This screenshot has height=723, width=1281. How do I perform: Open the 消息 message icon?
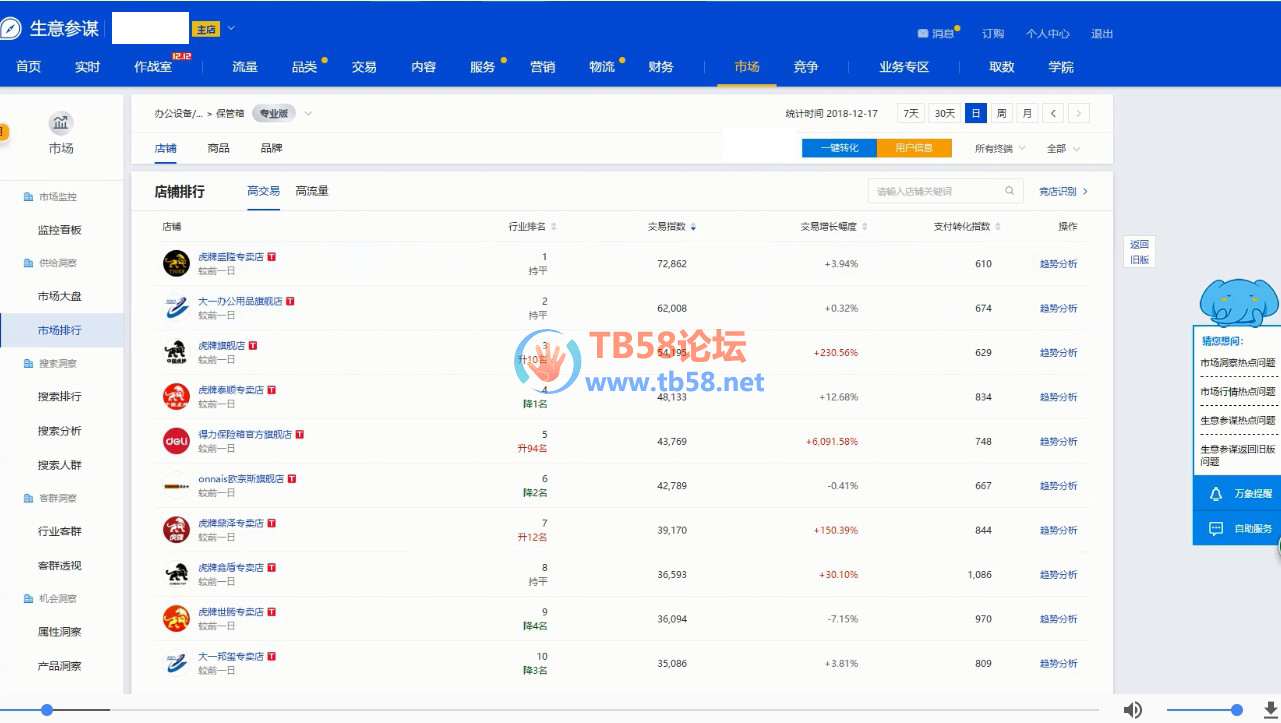point(923,34)
